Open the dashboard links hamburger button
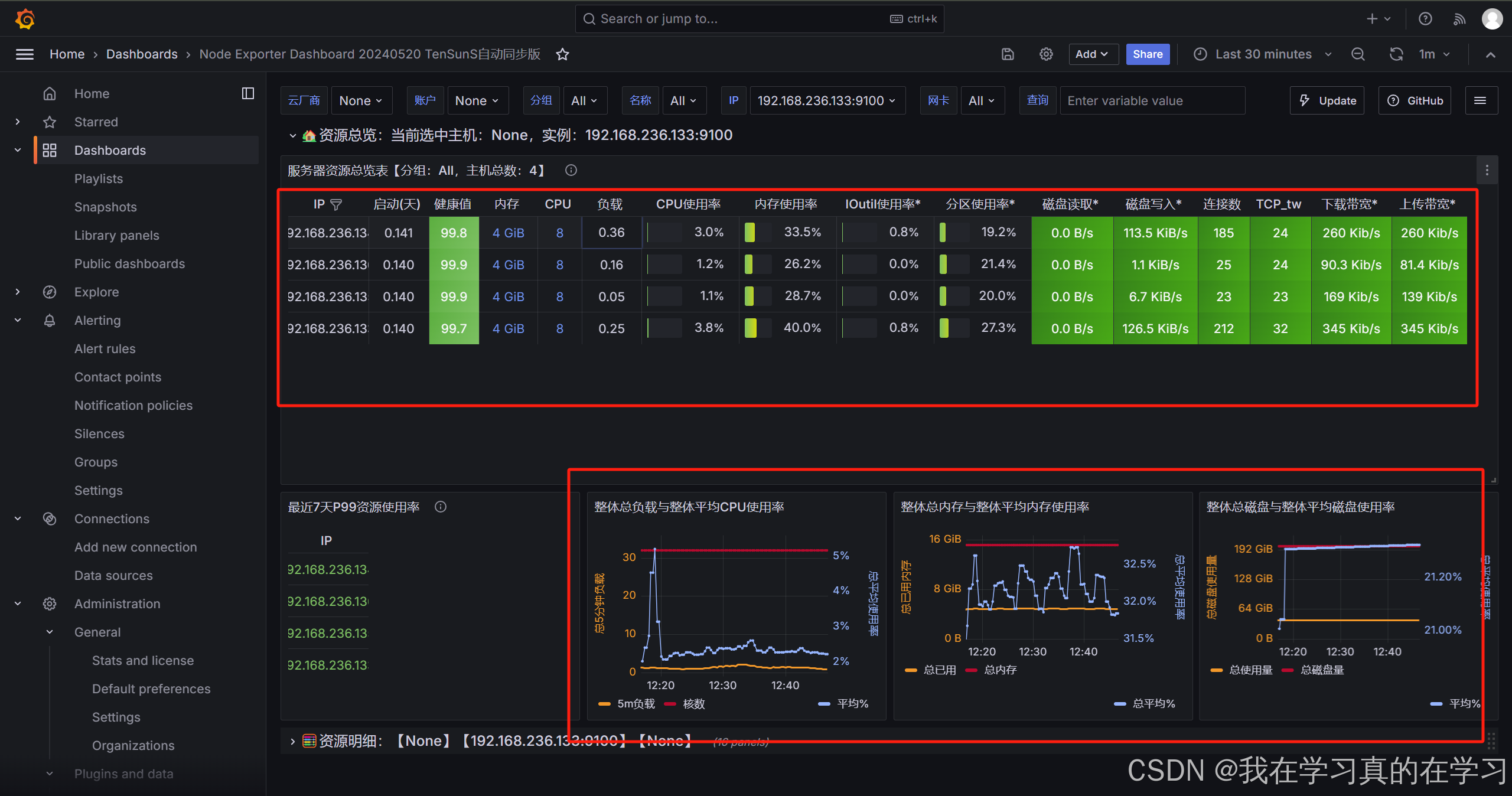Viewport: 1512px width, 796px height. [x=1480, y=100]
